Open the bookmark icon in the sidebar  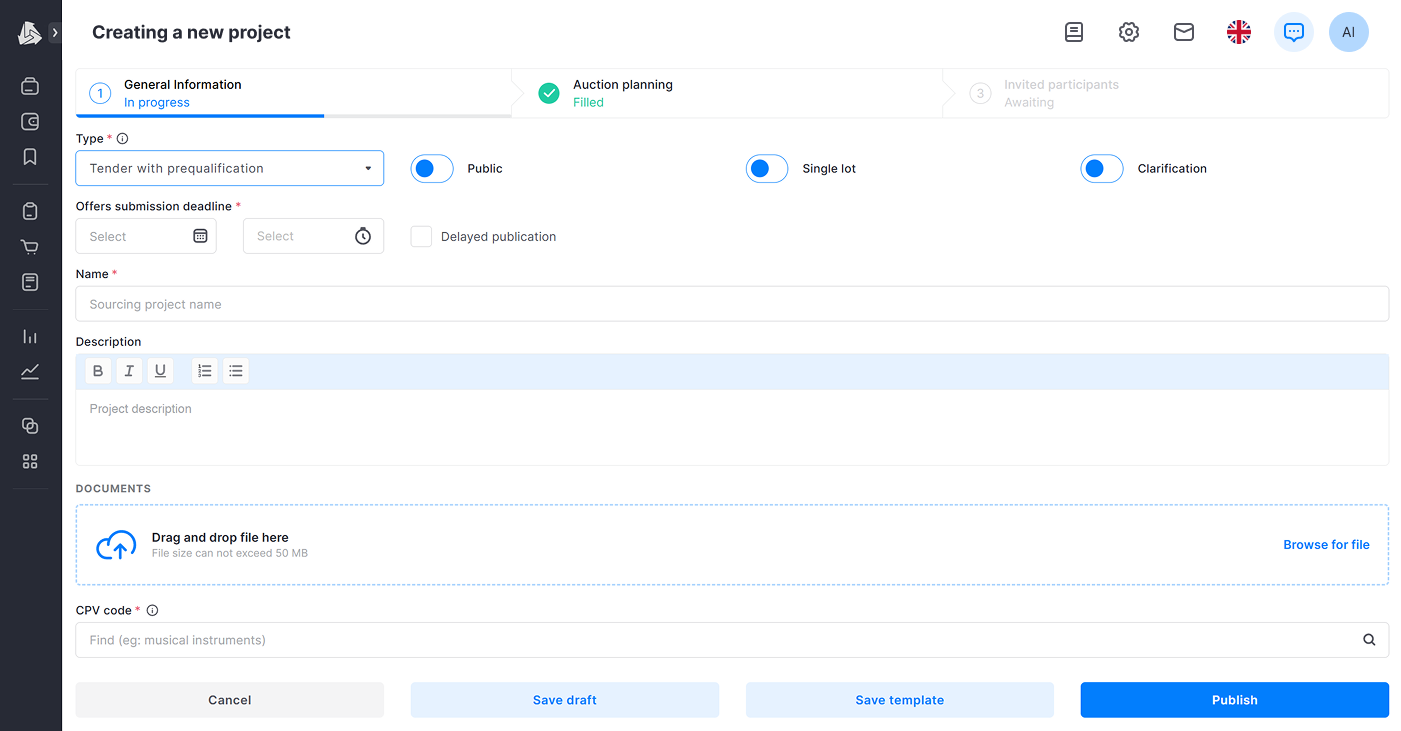coord(30,157)
